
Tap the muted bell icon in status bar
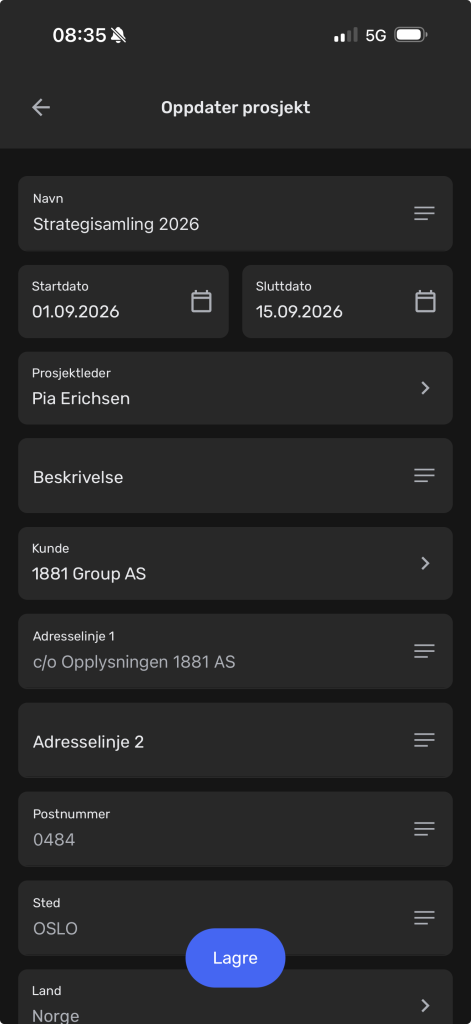click(118, 35)
